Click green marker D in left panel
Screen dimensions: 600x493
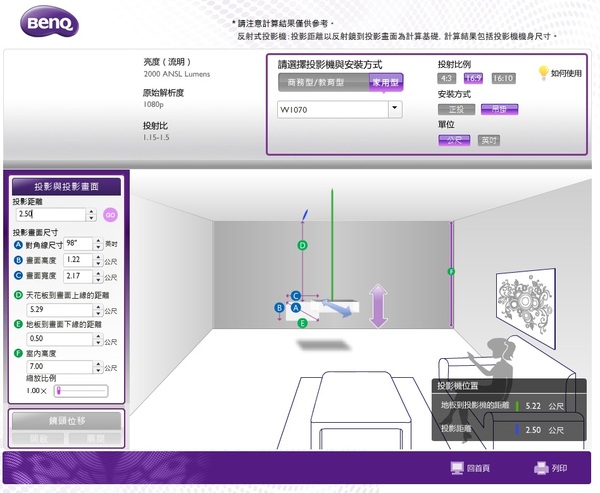click(18, 295)
